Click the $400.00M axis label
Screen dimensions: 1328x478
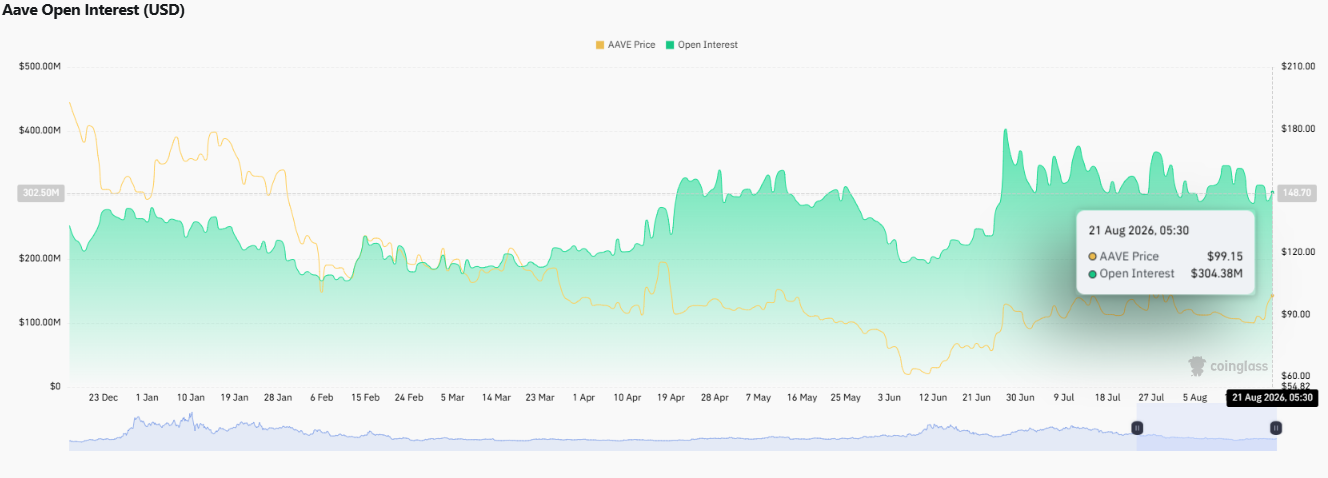[40, 130]
